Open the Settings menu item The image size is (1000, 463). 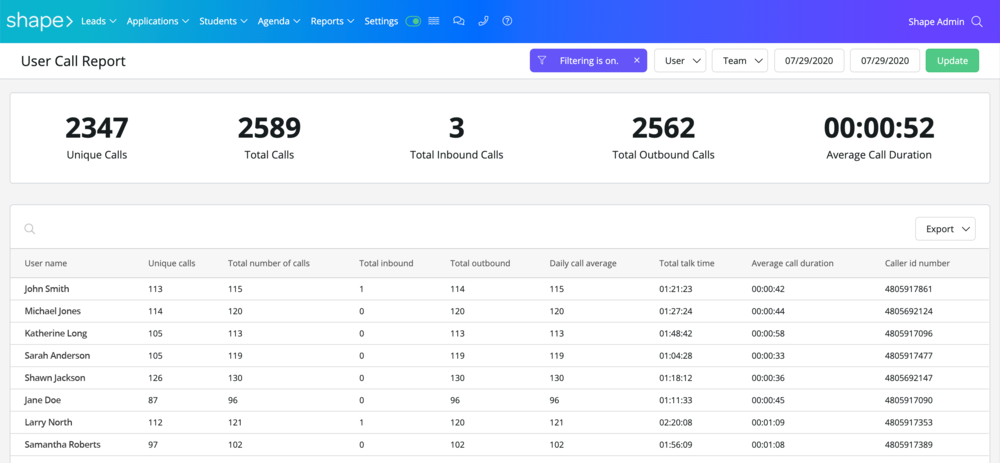[381, 21]
